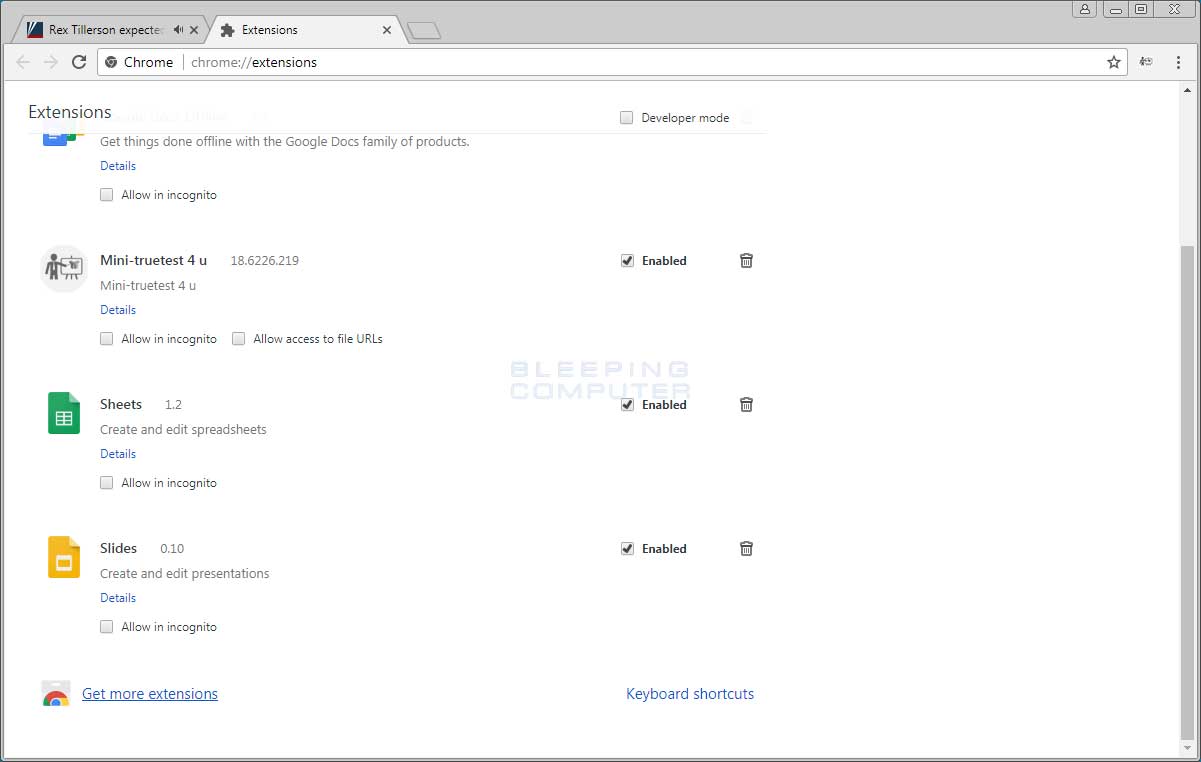The width and height of the screenshot is (1201, 762).
Task: Toggle Allow in incognito for Google Docs Offline
Action: (x=106, y=195)
